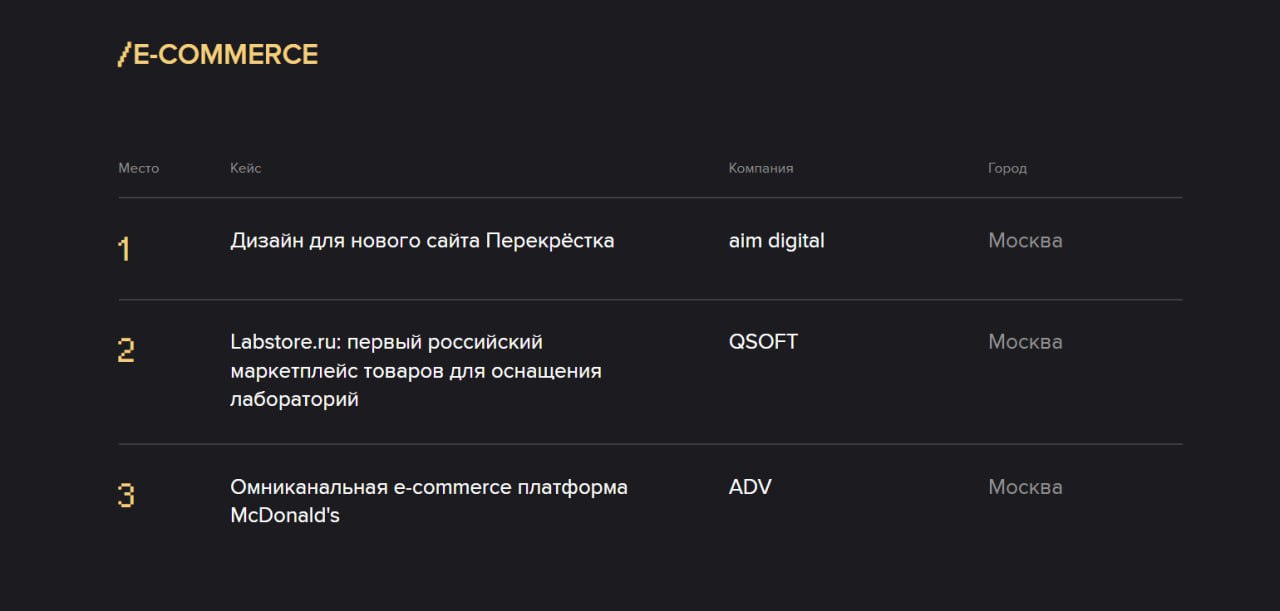This screenshot has height=611, width=1280.
Task: Click Москва in the first row
Action: point(1025,241)
